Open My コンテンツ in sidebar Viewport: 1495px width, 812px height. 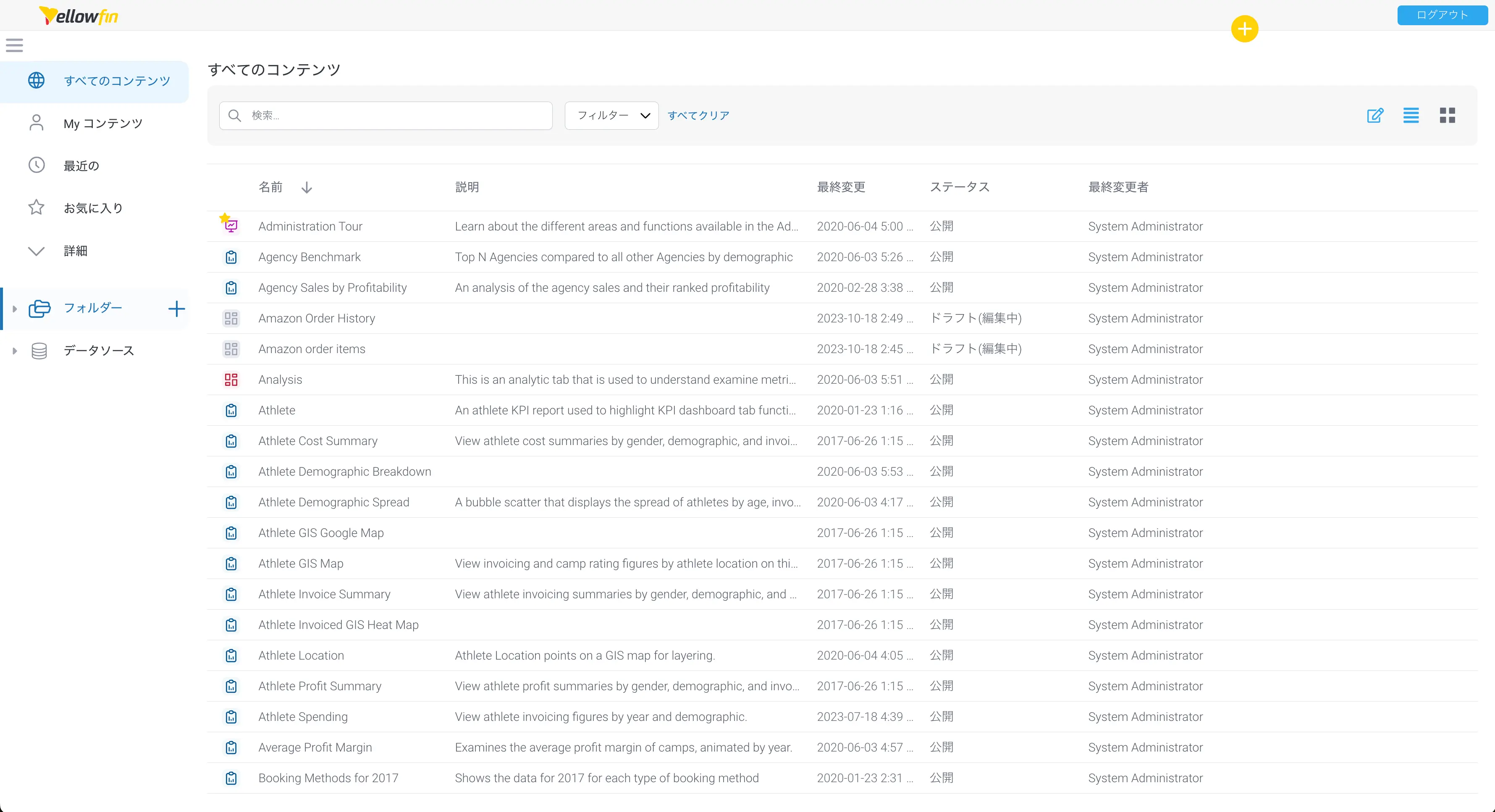click(103, 123)
